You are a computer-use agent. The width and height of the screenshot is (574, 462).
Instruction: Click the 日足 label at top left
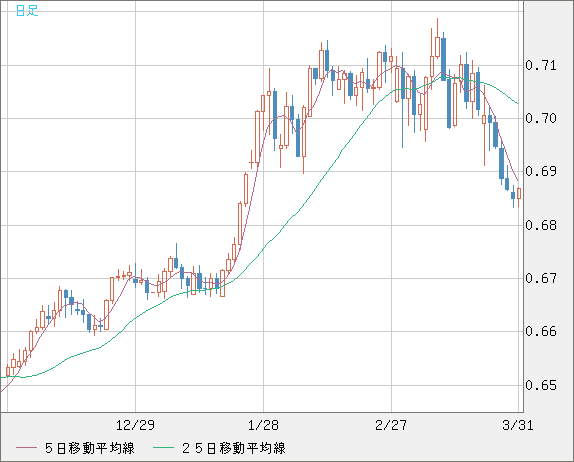pos(27,11)
